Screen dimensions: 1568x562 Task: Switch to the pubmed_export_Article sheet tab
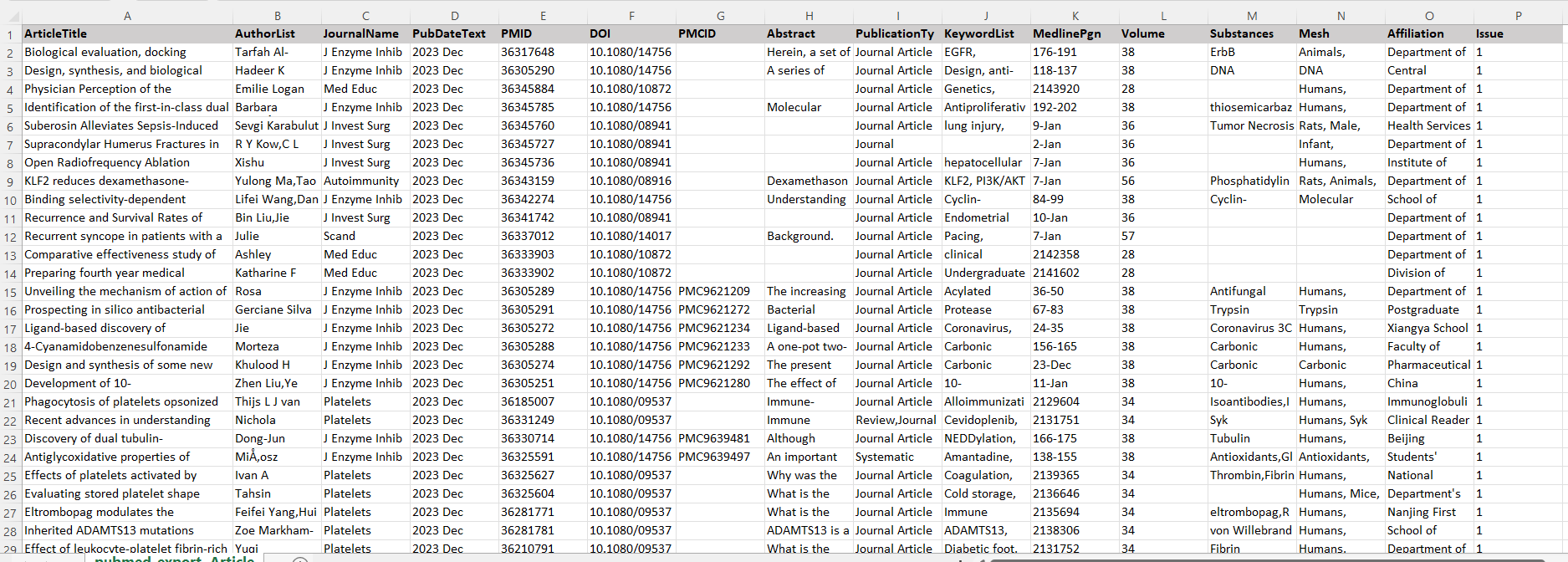[174, 558]
